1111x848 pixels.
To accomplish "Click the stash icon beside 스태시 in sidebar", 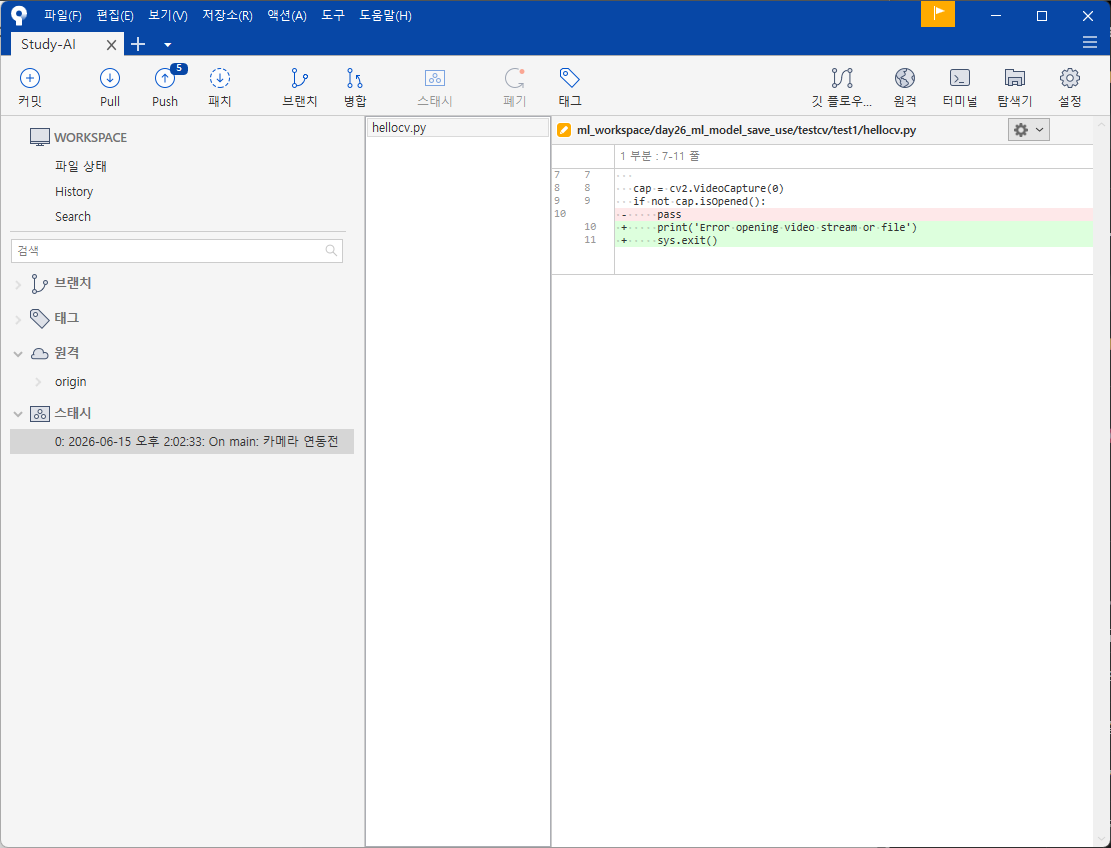I will pyautogui.click(x=40, y=414).
